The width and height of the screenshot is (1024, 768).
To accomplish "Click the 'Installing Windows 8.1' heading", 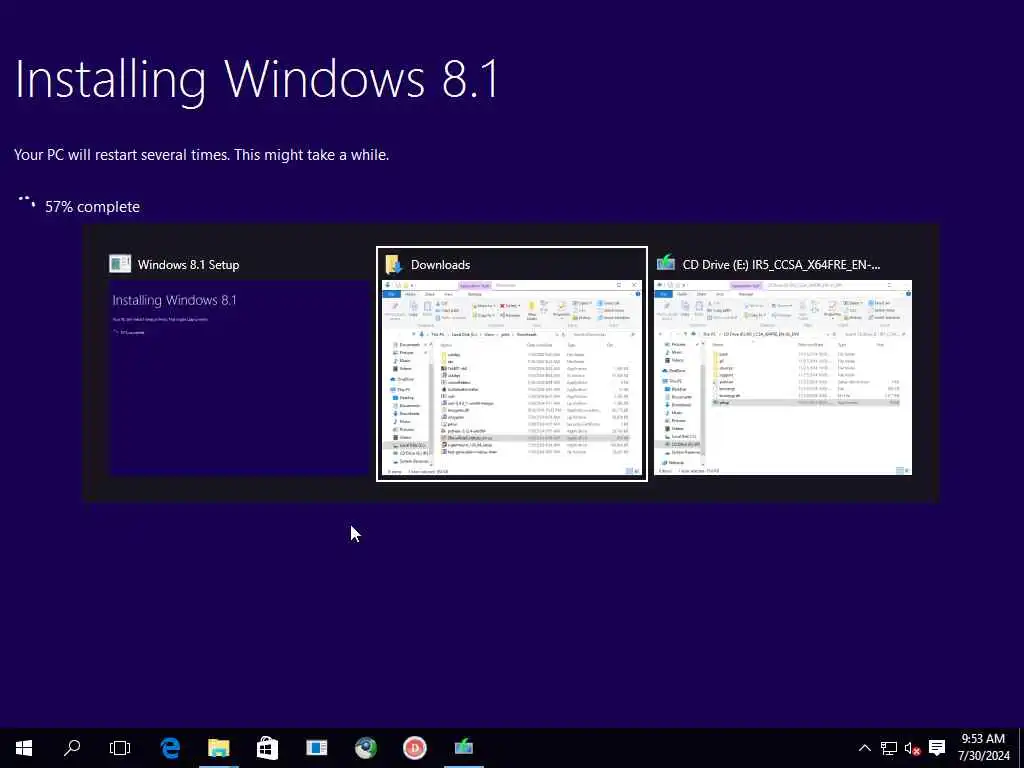I will [257, 80].
